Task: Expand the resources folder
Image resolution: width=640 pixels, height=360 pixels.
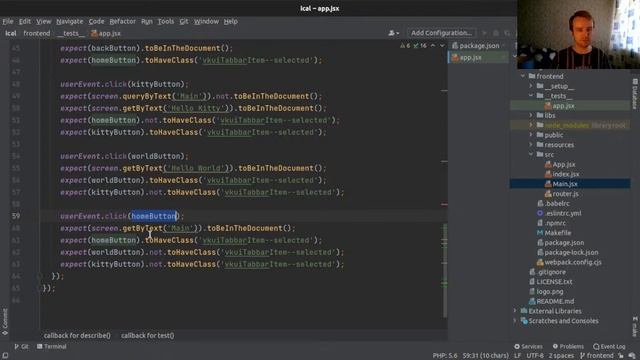Action: (x=531, y=145)
